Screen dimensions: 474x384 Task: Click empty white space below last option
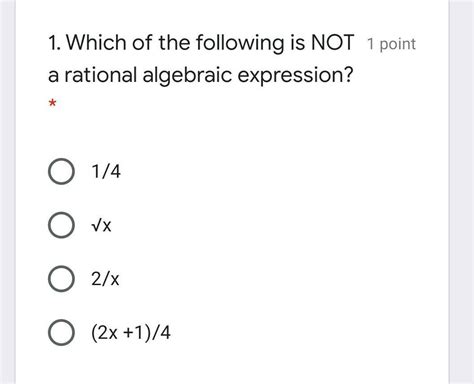point(232,367)
